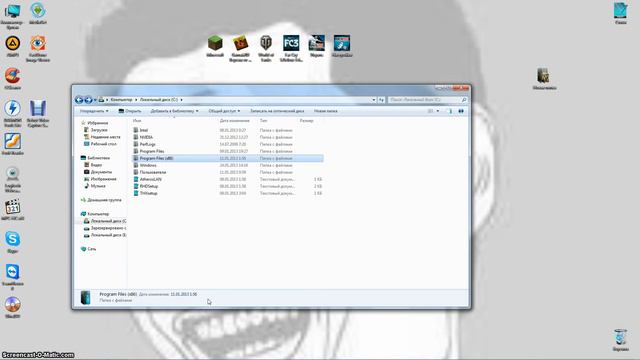Select the Program Files folder
640x360 pixels.
click(x=228, y=151)
